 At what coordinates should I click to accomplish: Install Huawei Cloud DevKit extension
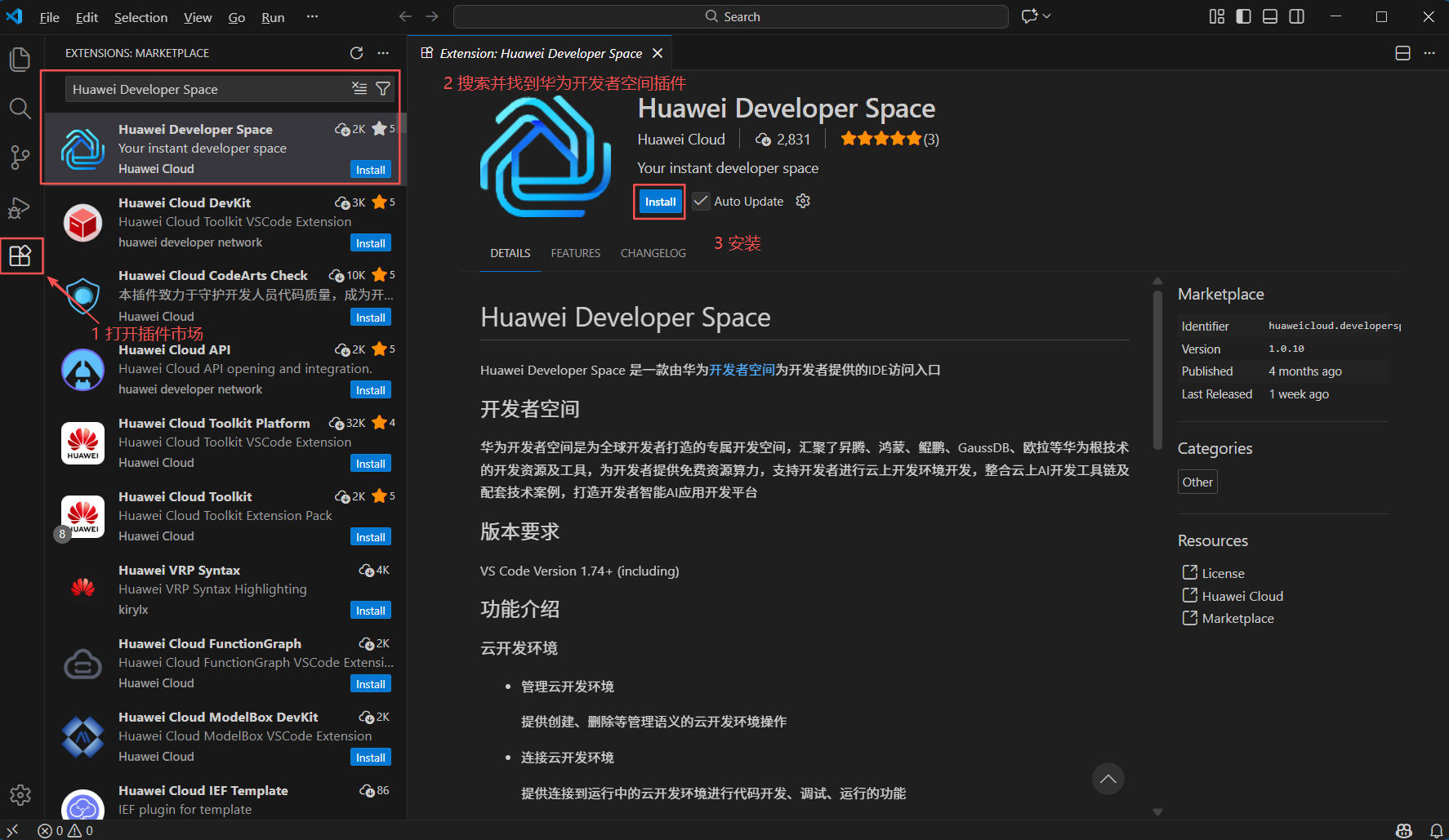click(371, 243)
